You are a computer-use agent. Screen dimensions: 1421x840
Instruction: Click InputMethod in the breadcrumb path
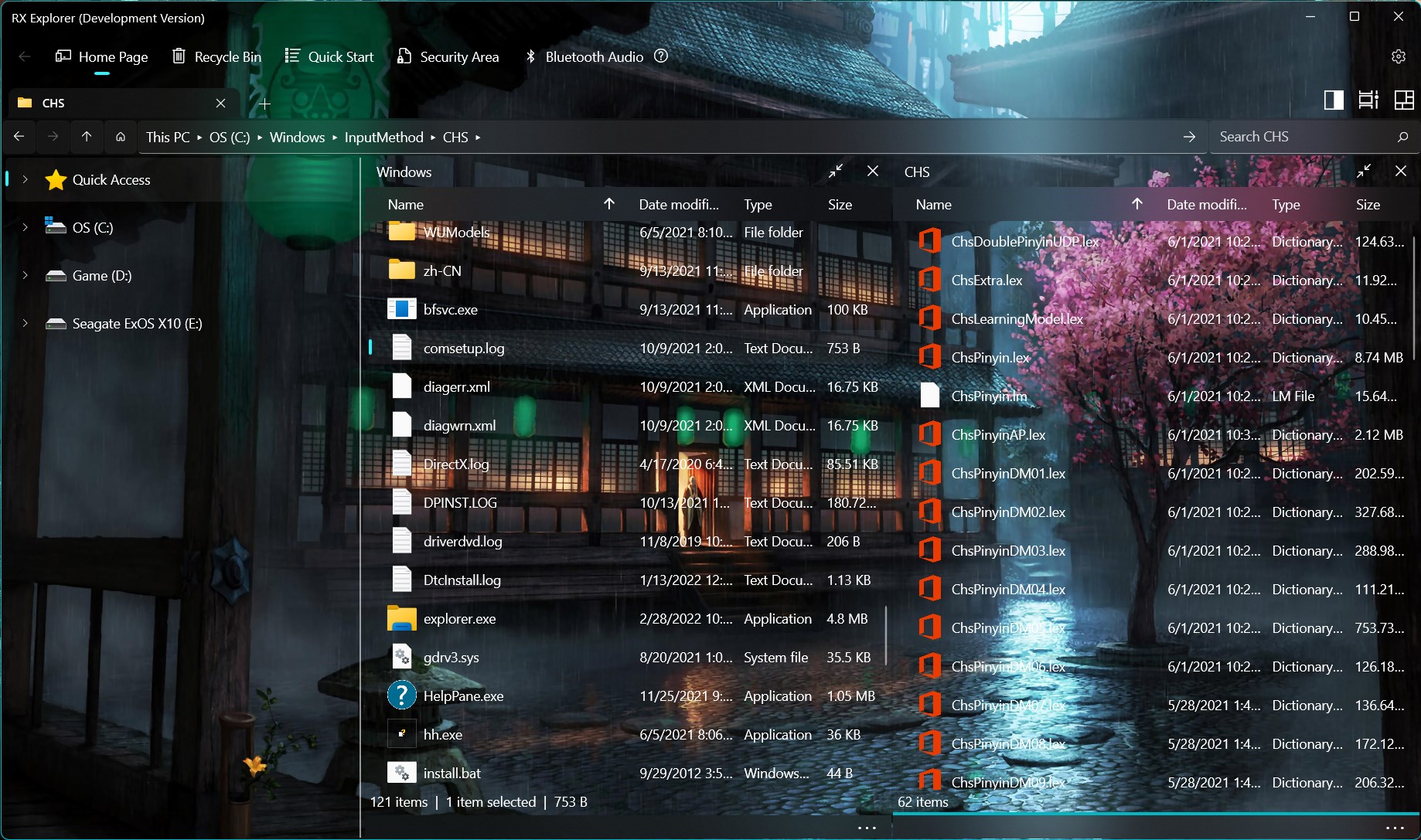[x=383, y=137]
